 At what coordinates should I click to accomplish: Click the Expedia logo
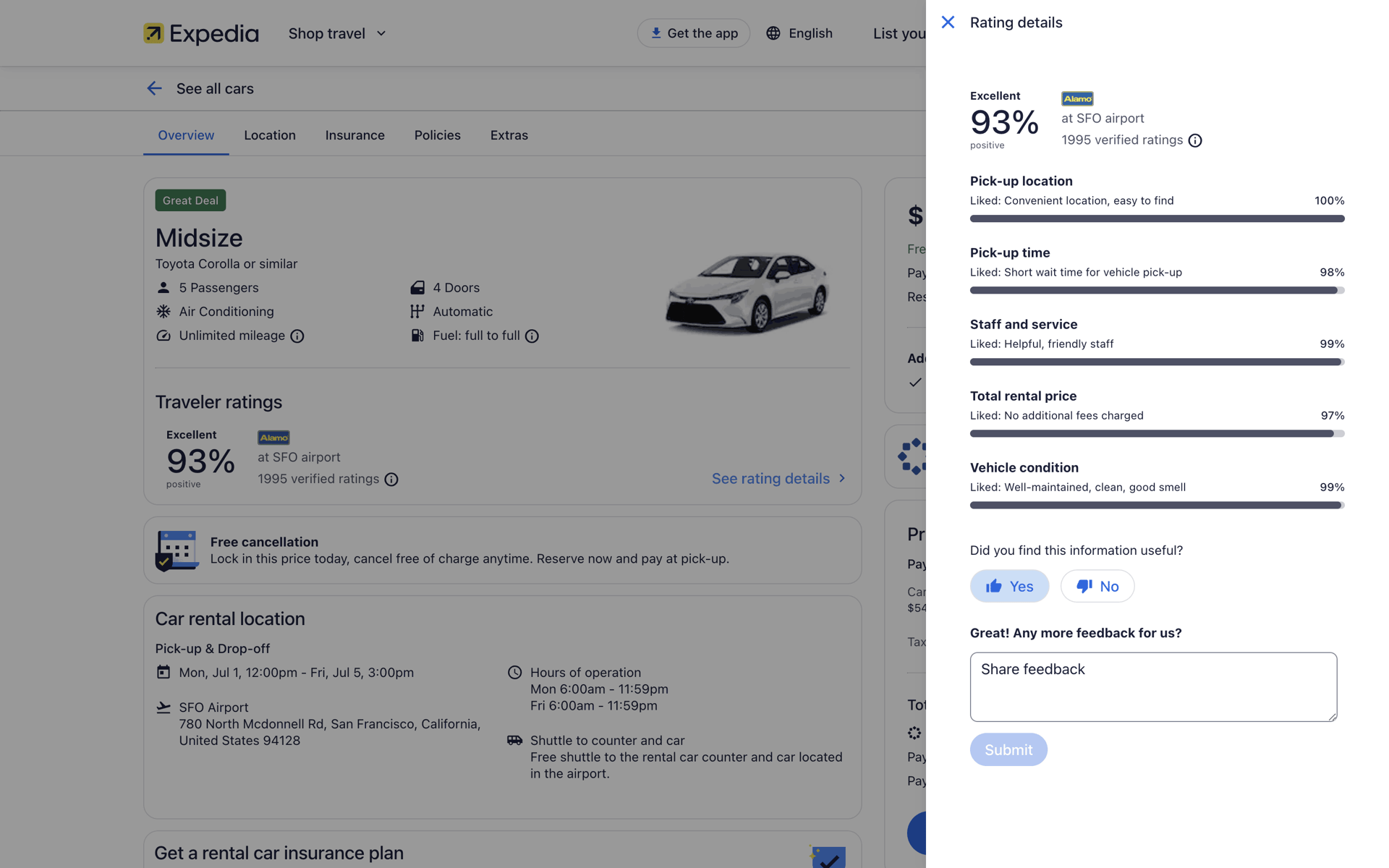coord(201,33)
